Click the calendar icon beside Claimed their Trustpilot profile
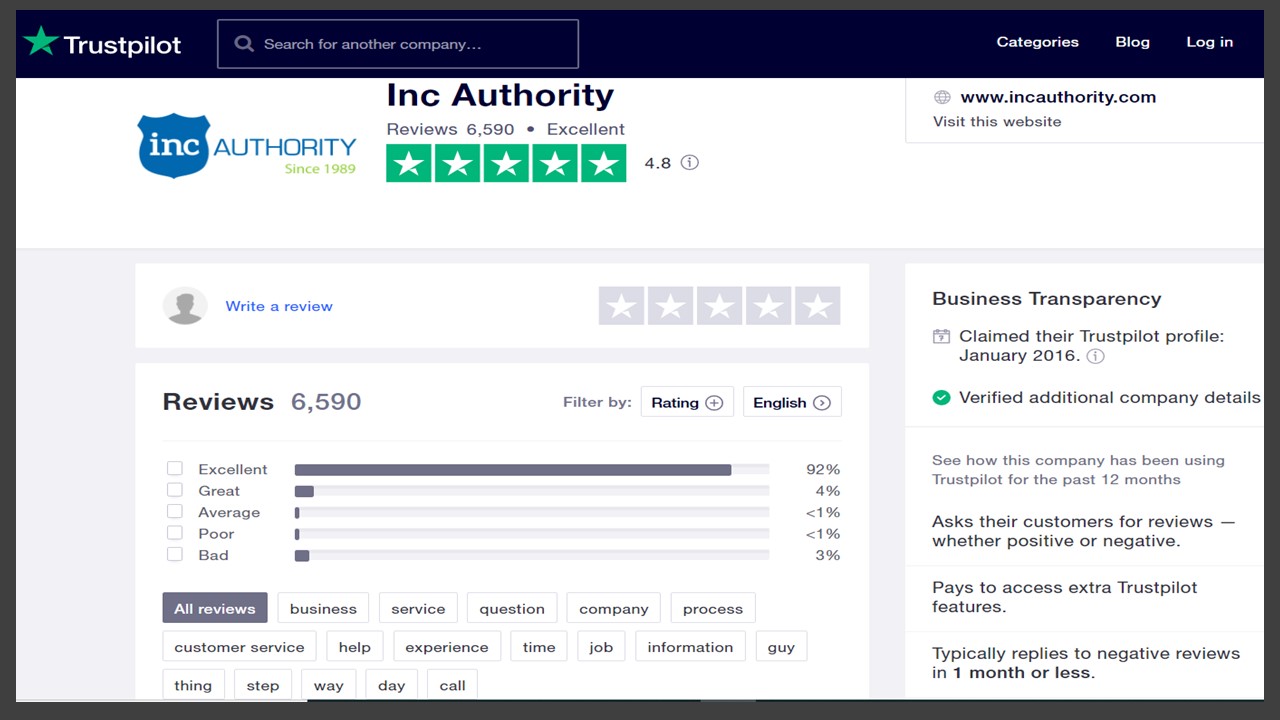 pyautogui.click(x=941, y=337)
